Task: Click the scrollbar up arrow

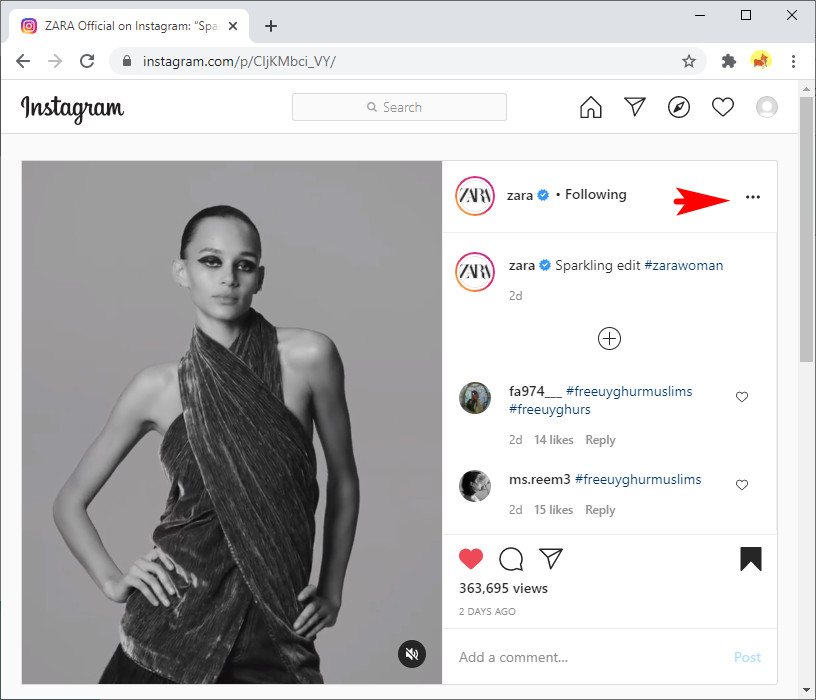Action: [806, 89]
